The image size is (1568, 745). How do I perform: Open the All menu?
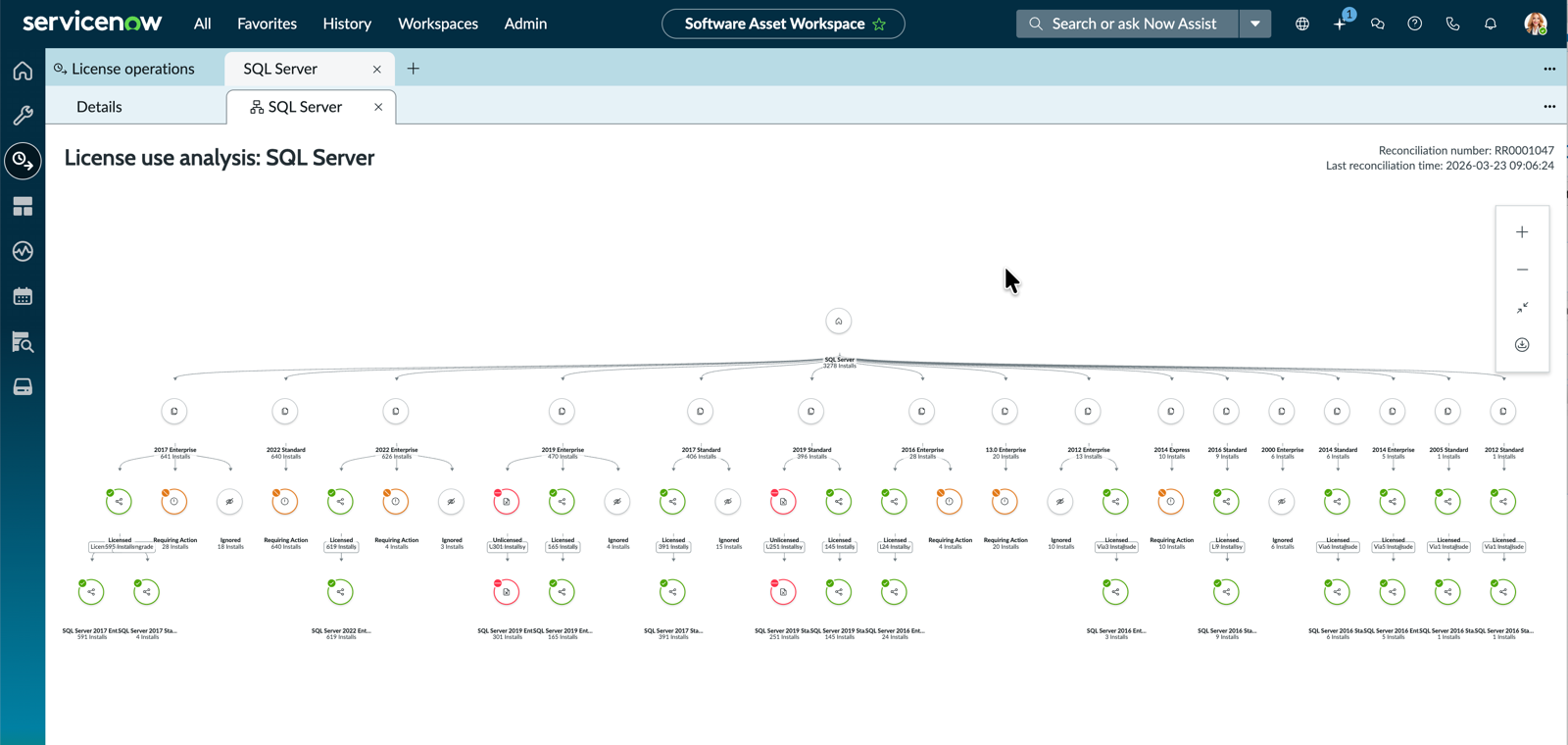point(203,24)
